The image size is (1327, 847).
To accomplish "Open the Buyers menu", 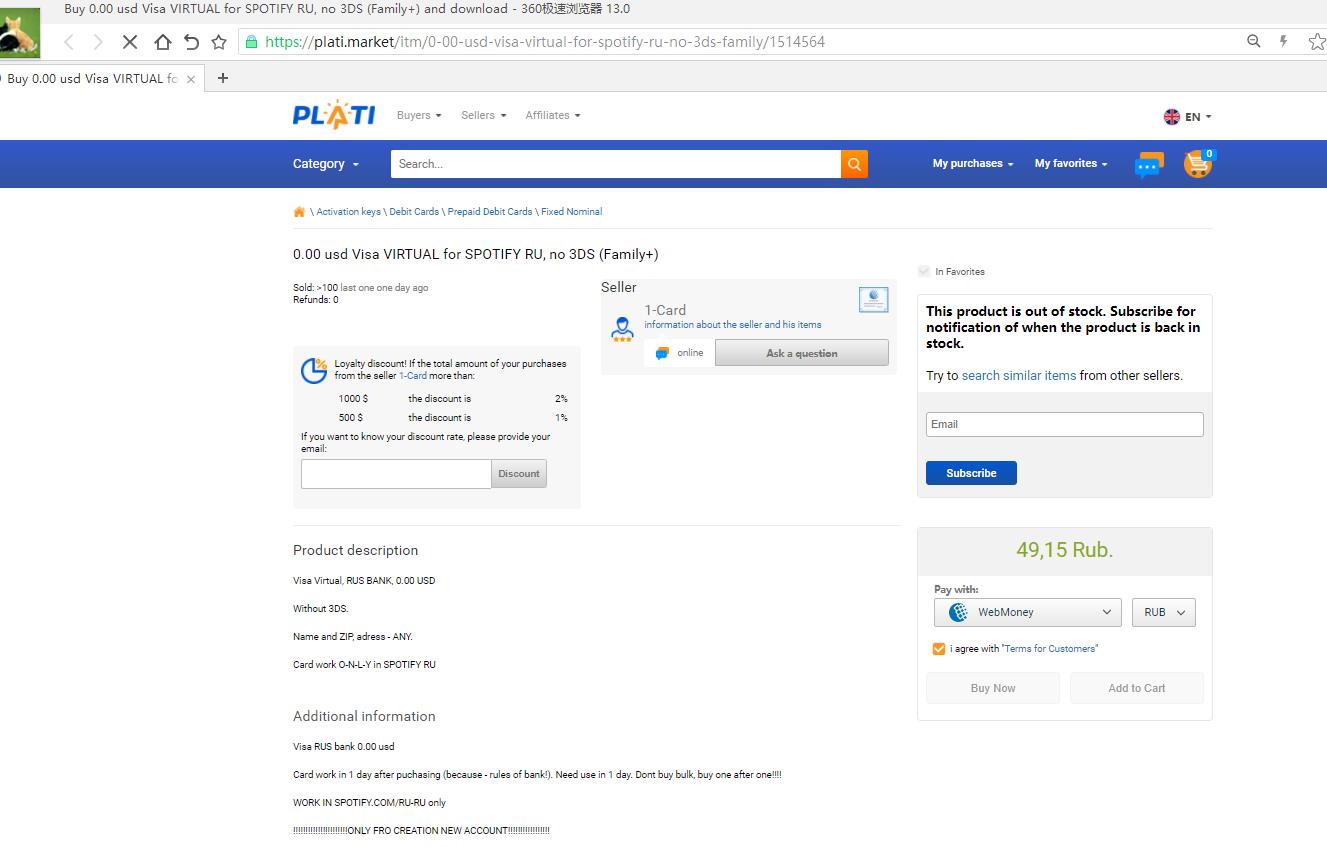I will click(x=419, y=116).
